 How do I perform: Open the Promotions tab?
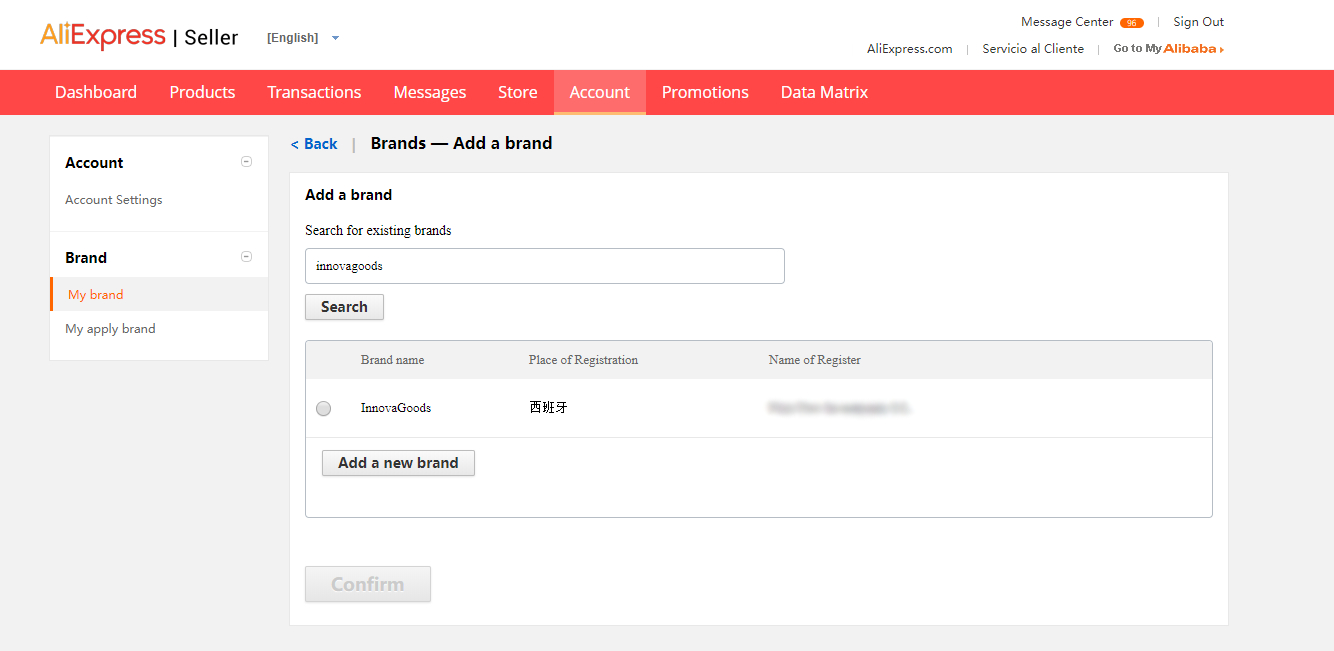(705, 92)
